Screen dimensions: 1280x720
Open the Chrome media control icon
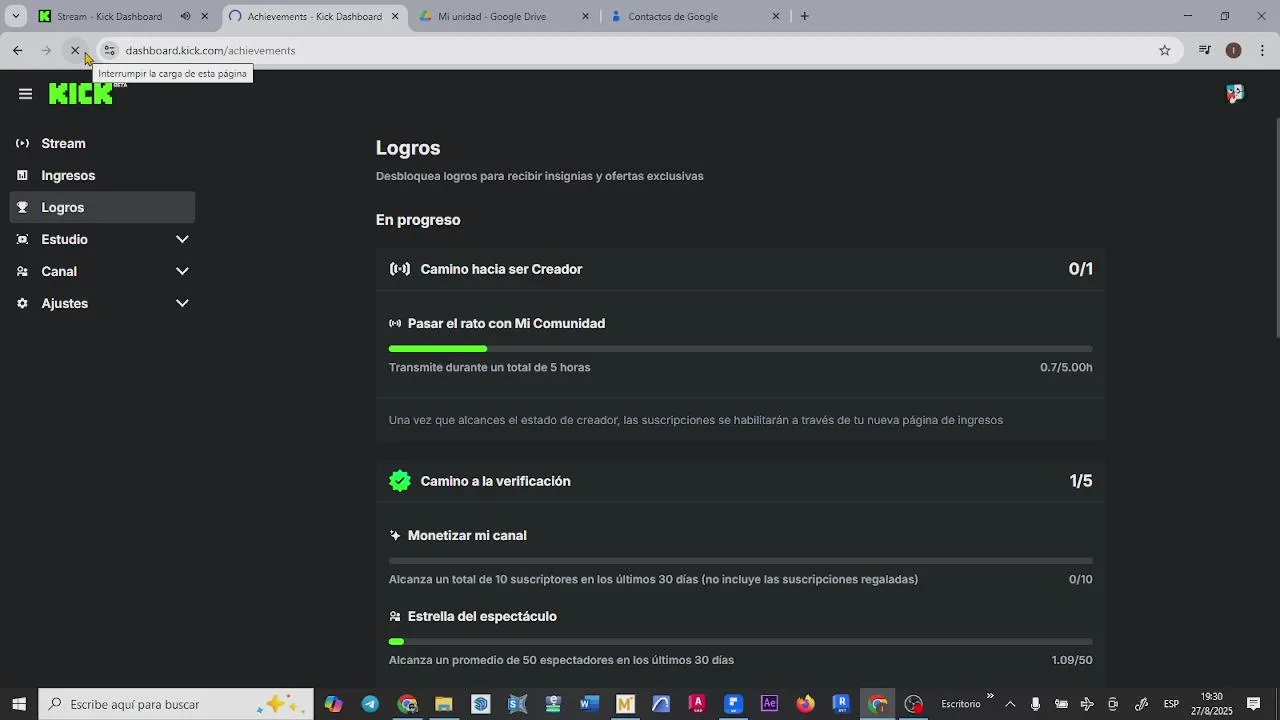point(1205,50)
